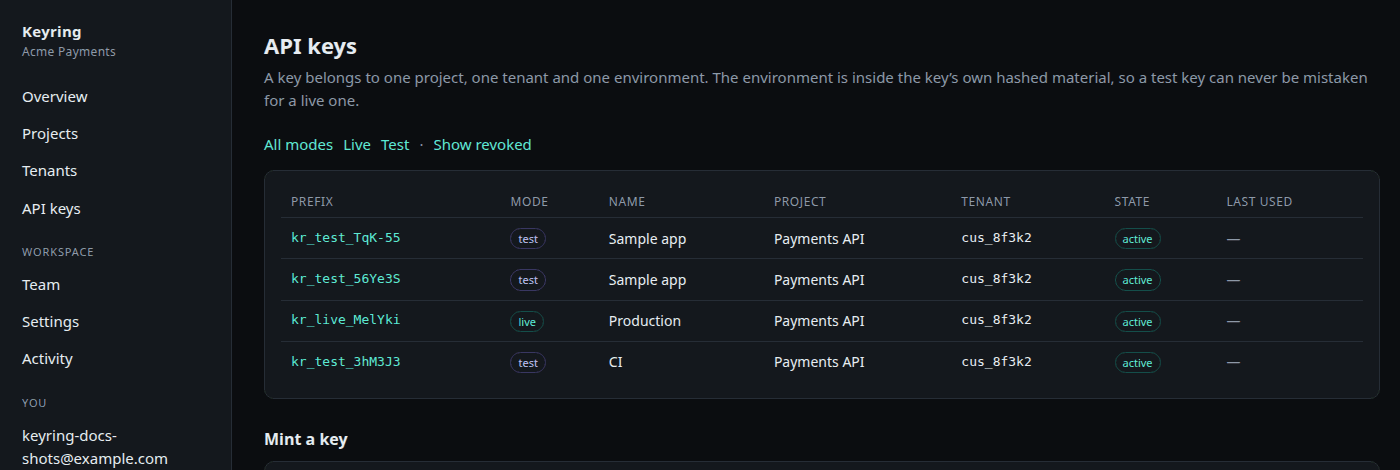Image resolution: width=1400 pixels, height=470 pixels.
Task: Click the PROJECT column header
Action: click(x=800, y=201)
